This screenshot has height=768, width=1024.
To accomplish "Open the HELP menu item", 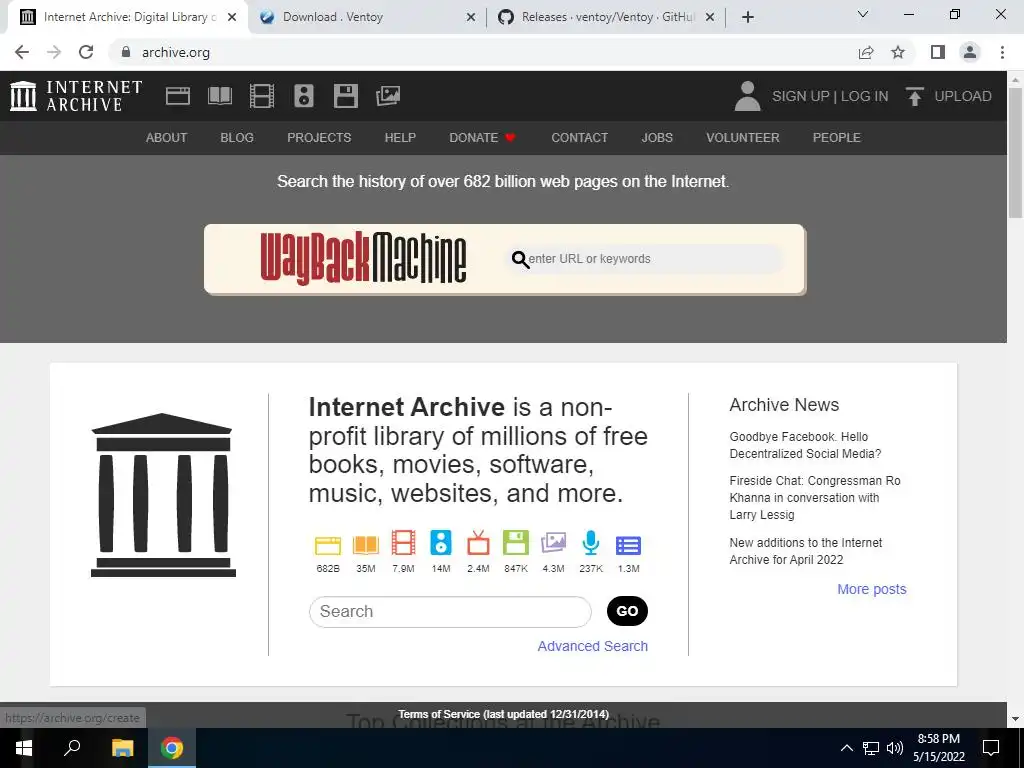I will coord(400,138).
